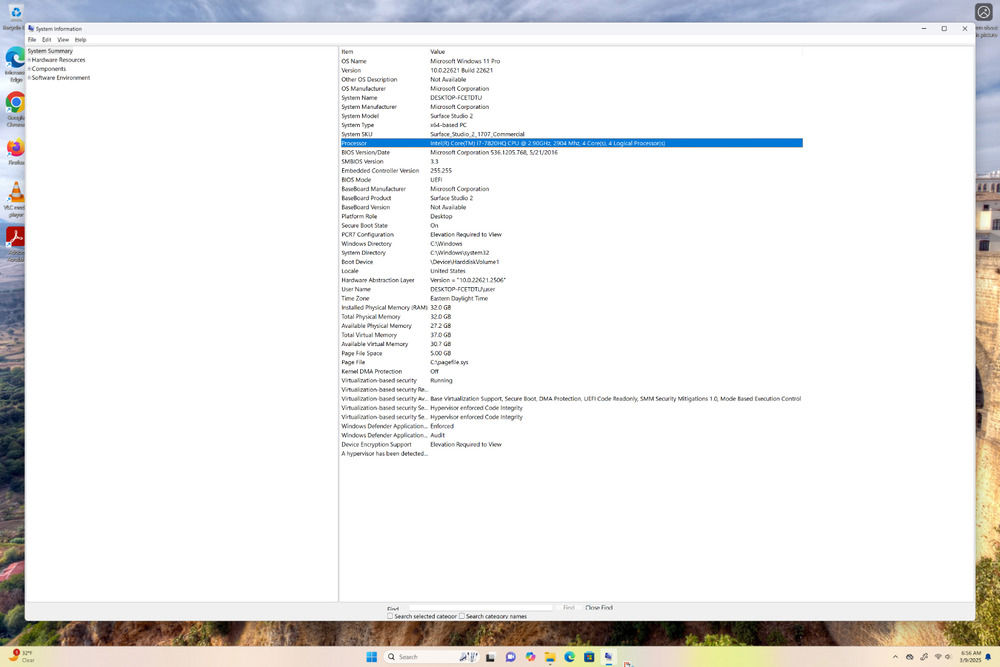Launch Copilot from the taskbar
This screenshot has width=1000, height=667.
click(530, 657)
